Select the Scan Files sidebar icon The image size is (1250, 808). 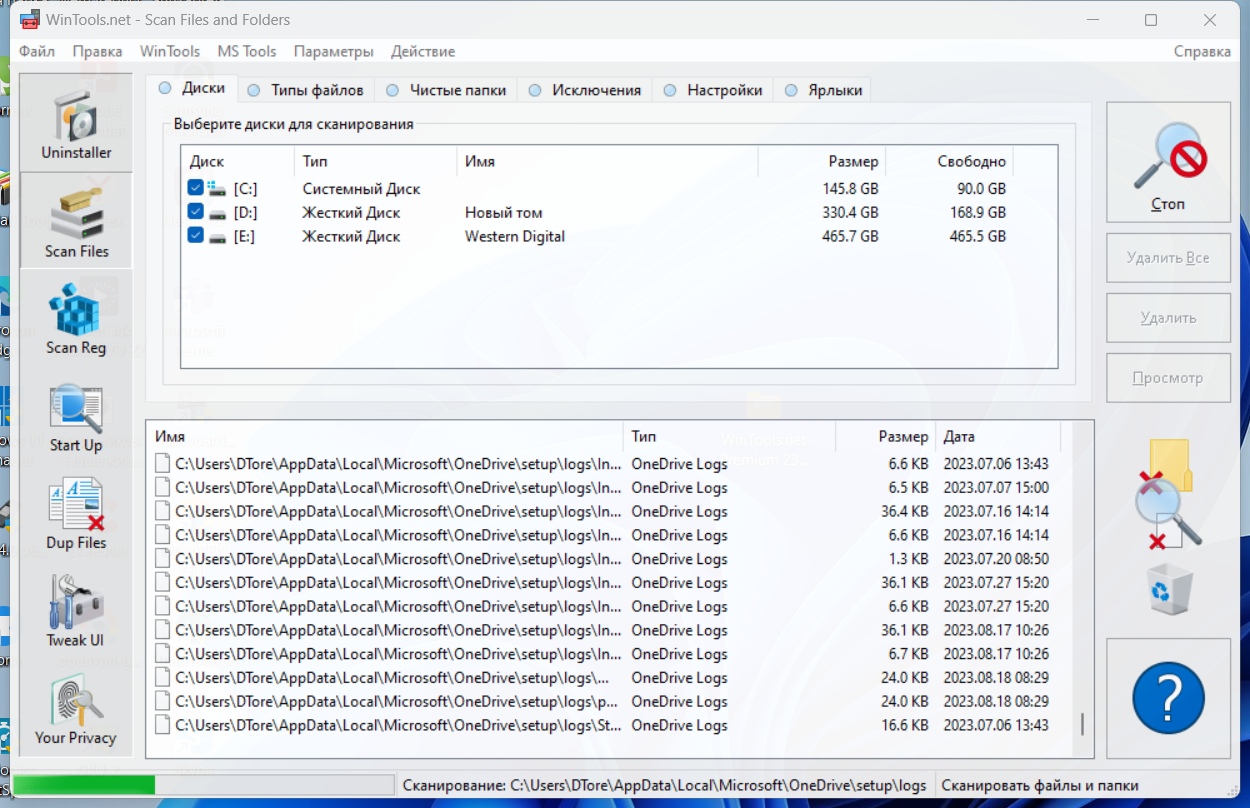pos(76,220)
